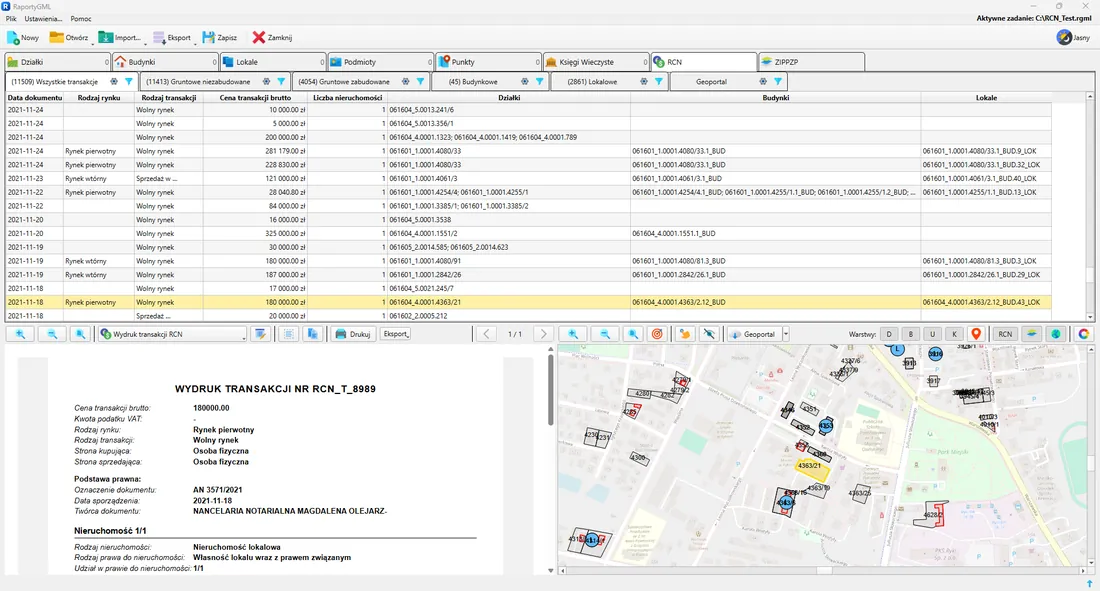Expand the Geoportal dropdown arrow on map toolbar
Viewport: 1100px width, 591px height.
(x=786, y=334)
